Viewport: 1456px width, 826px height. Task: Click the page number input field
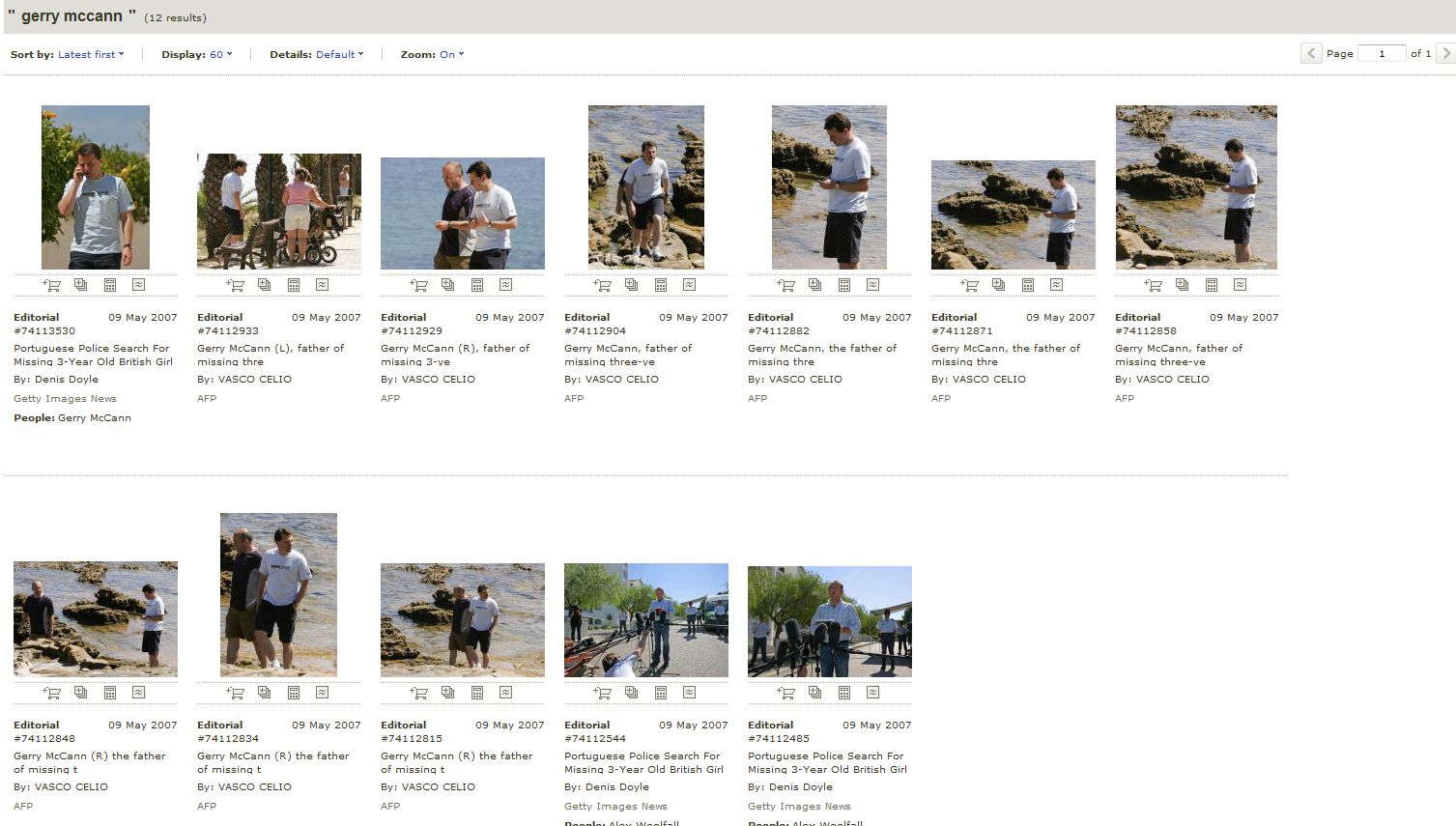click(1381, 54)
